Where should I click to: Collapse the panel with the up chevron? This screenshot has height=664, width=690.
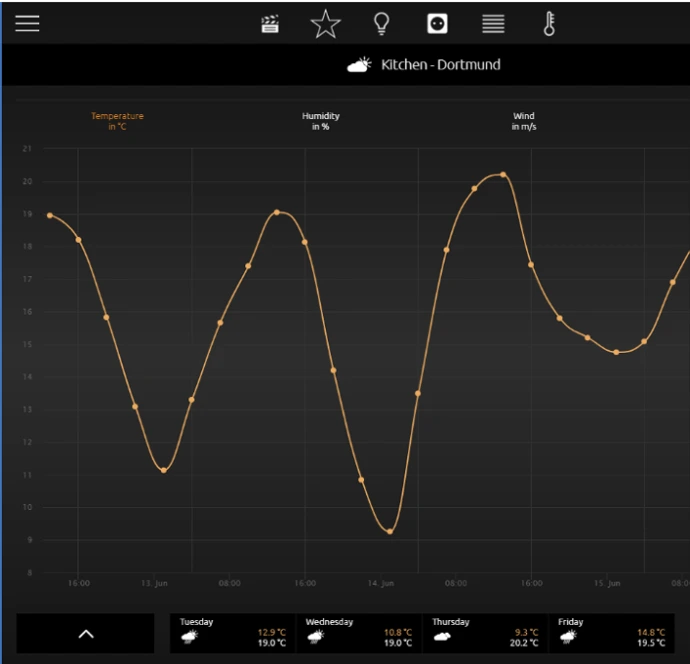(x=86, y=633)
